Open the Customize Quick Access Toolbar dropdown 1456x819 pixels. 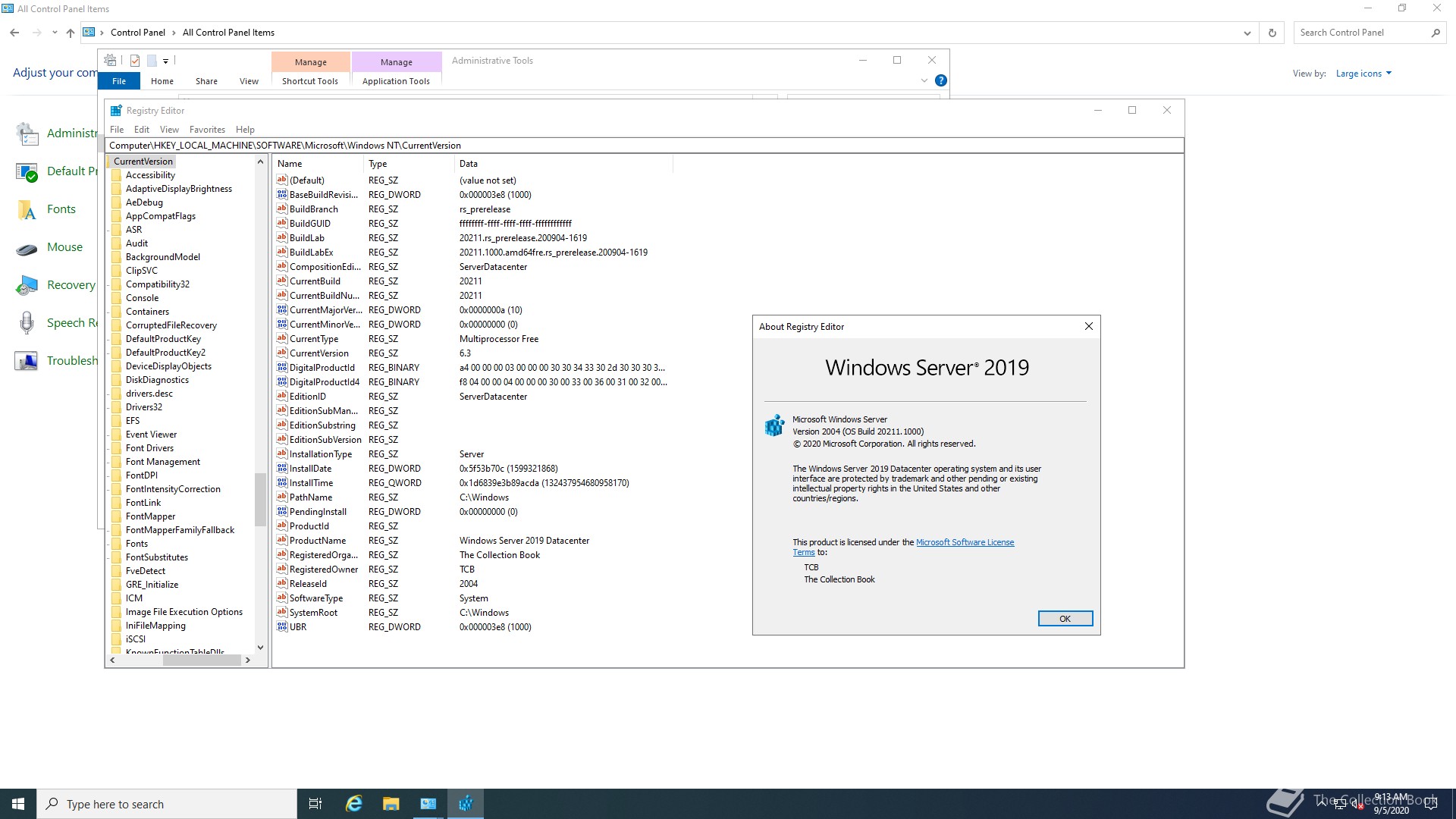[x=166, y=61]
